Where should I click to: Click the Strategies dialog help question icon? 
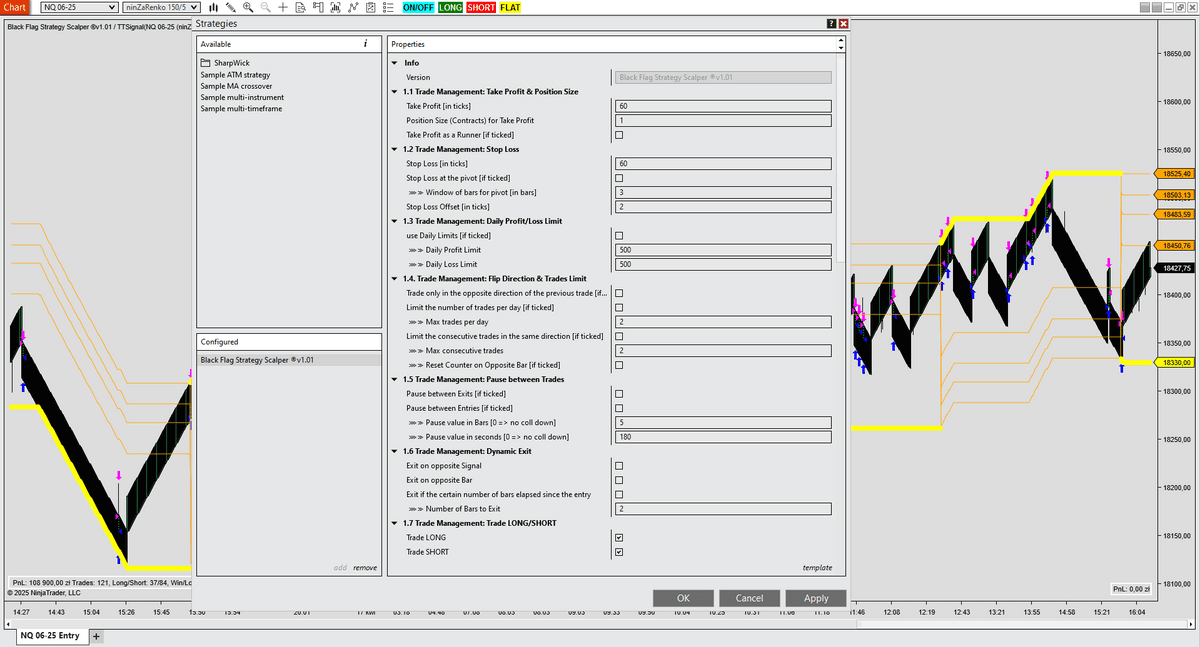tap(831, 23)
